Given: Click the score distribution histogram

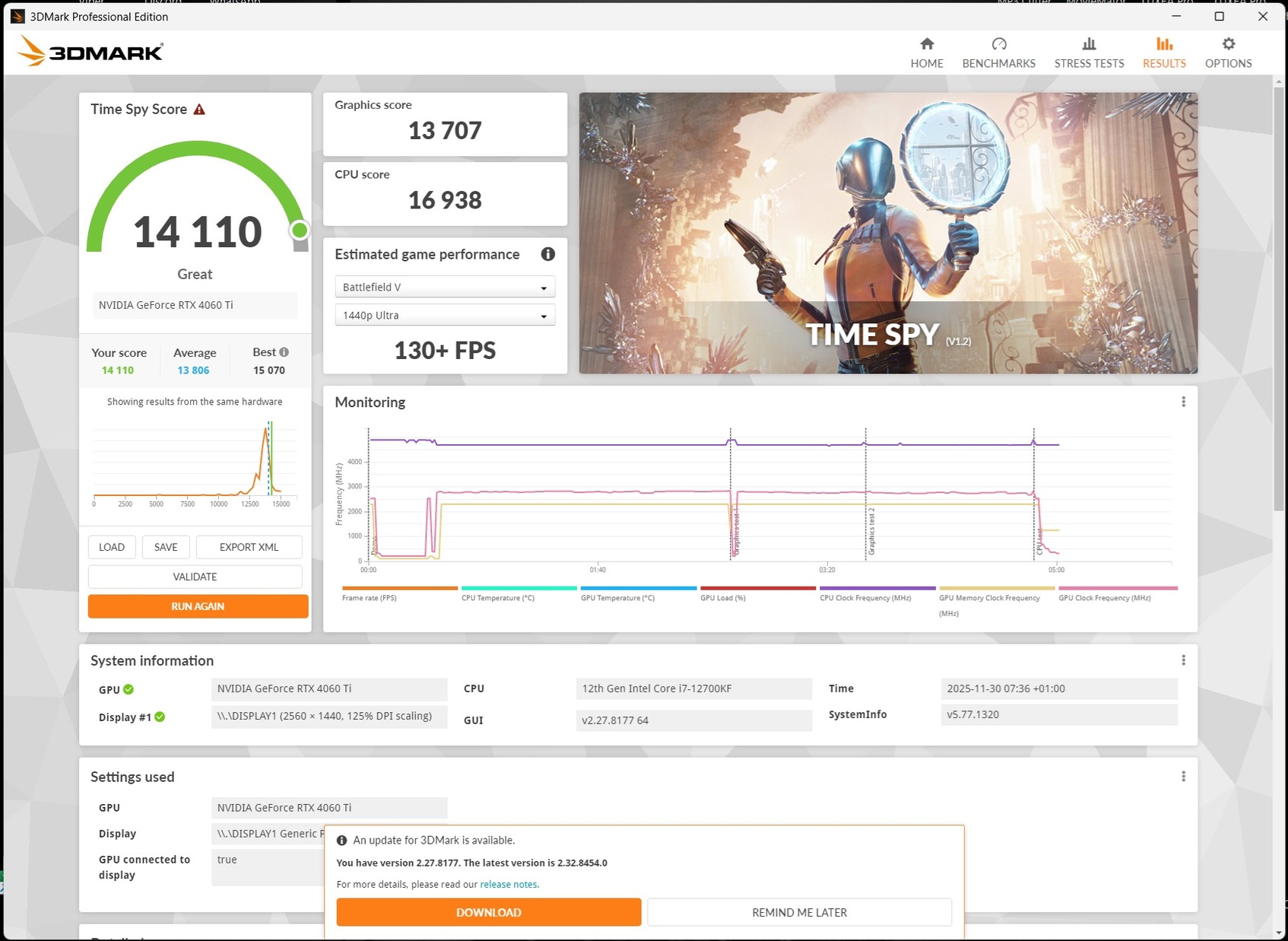Looking at the screenshot, I should point(195,463).
